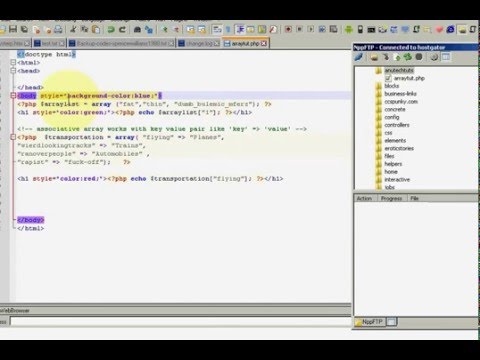
Task: Undo with the green arrow icon
Action: (x=111, y=29)
